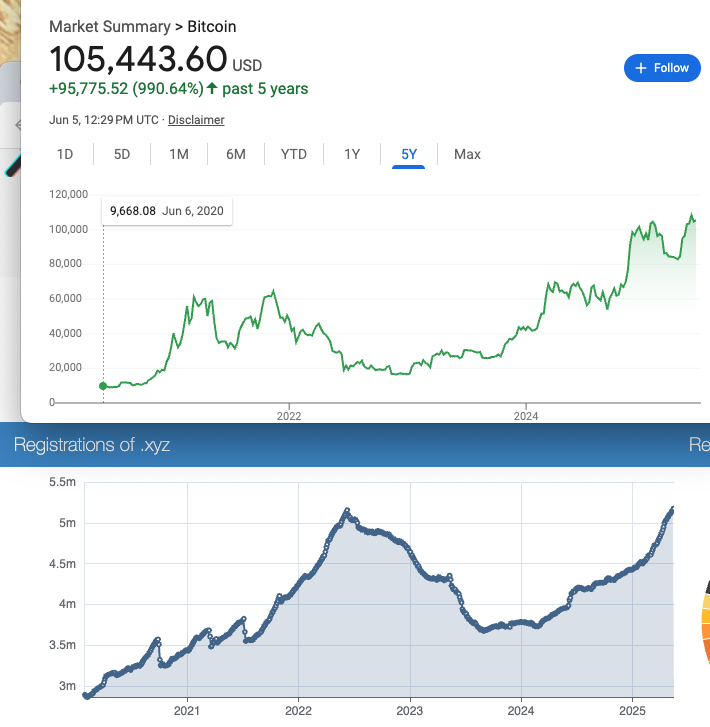Click the green start-point dot on the Bitcoin chart
The height and width of the screenshot is (727, 710).
click(x=103, y=386)
